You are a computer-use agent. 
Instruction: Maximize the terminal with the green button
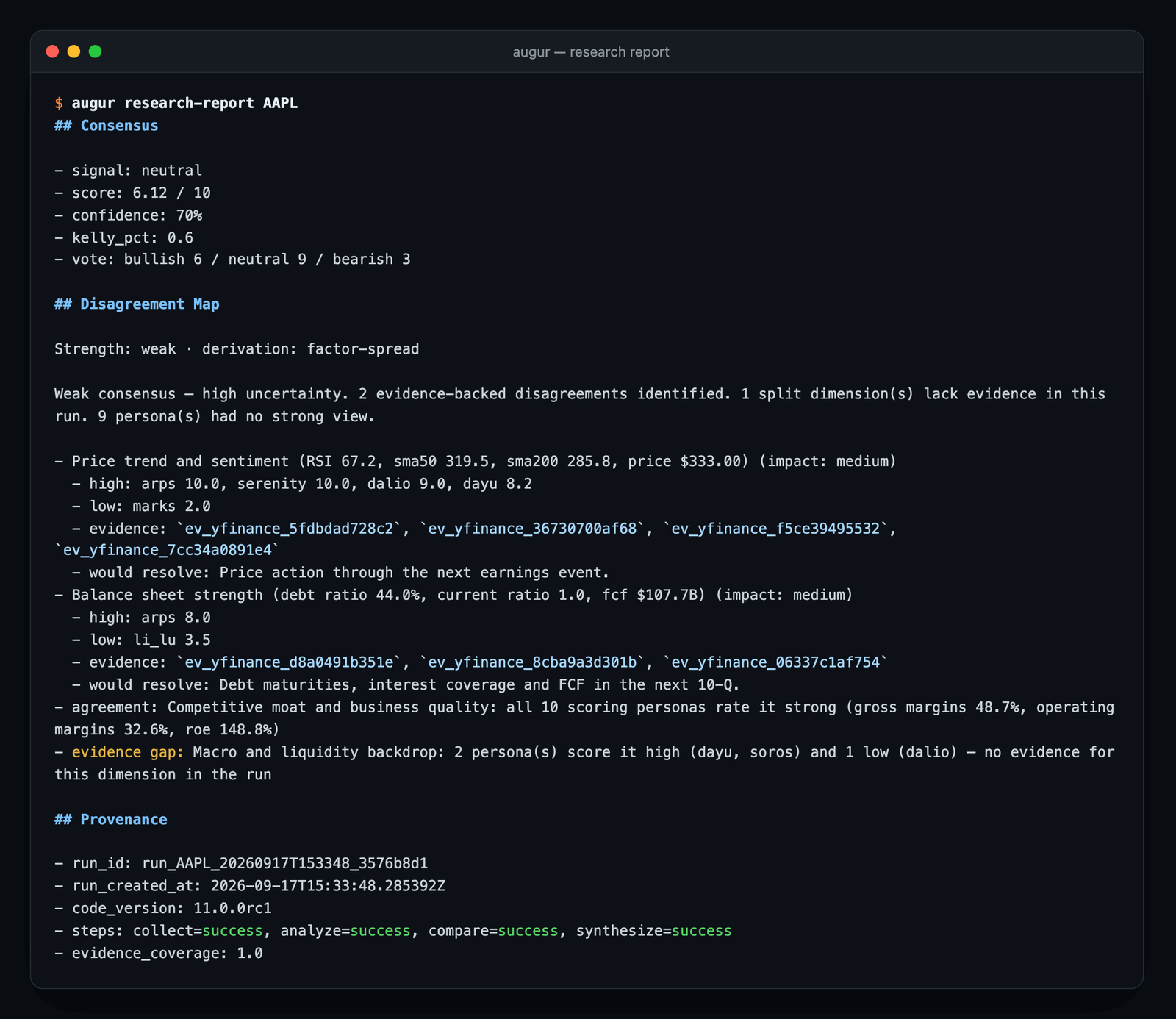point(96,51)
